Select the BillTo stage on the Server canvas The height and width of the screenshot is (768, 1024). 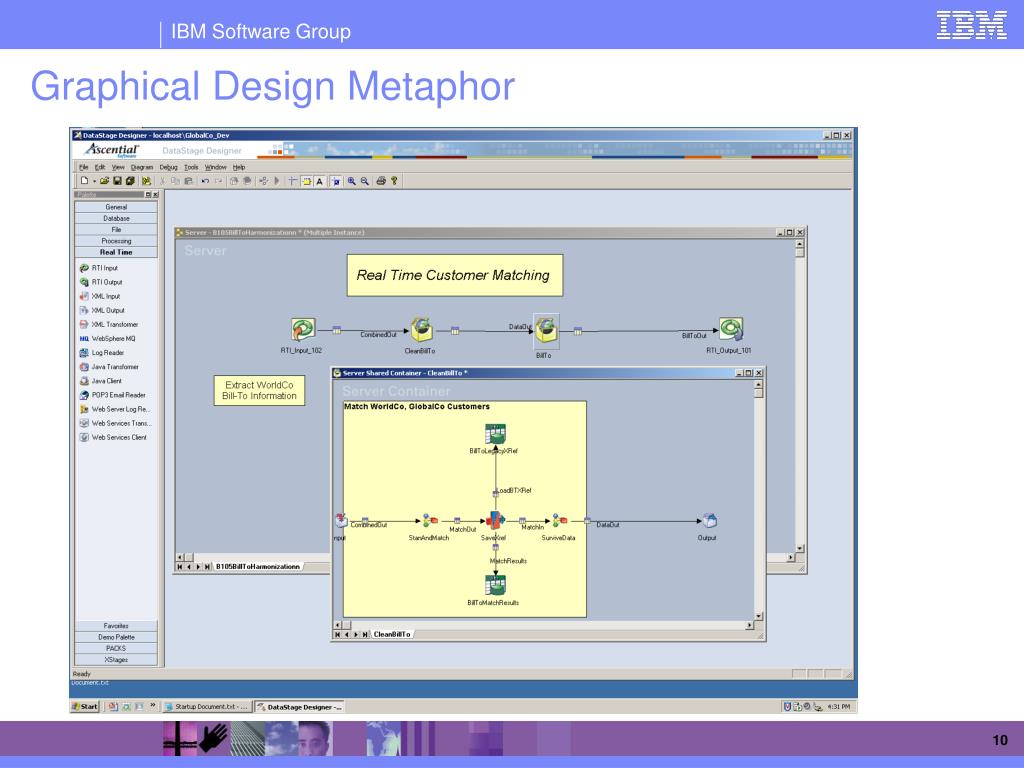tap(546, 329)
